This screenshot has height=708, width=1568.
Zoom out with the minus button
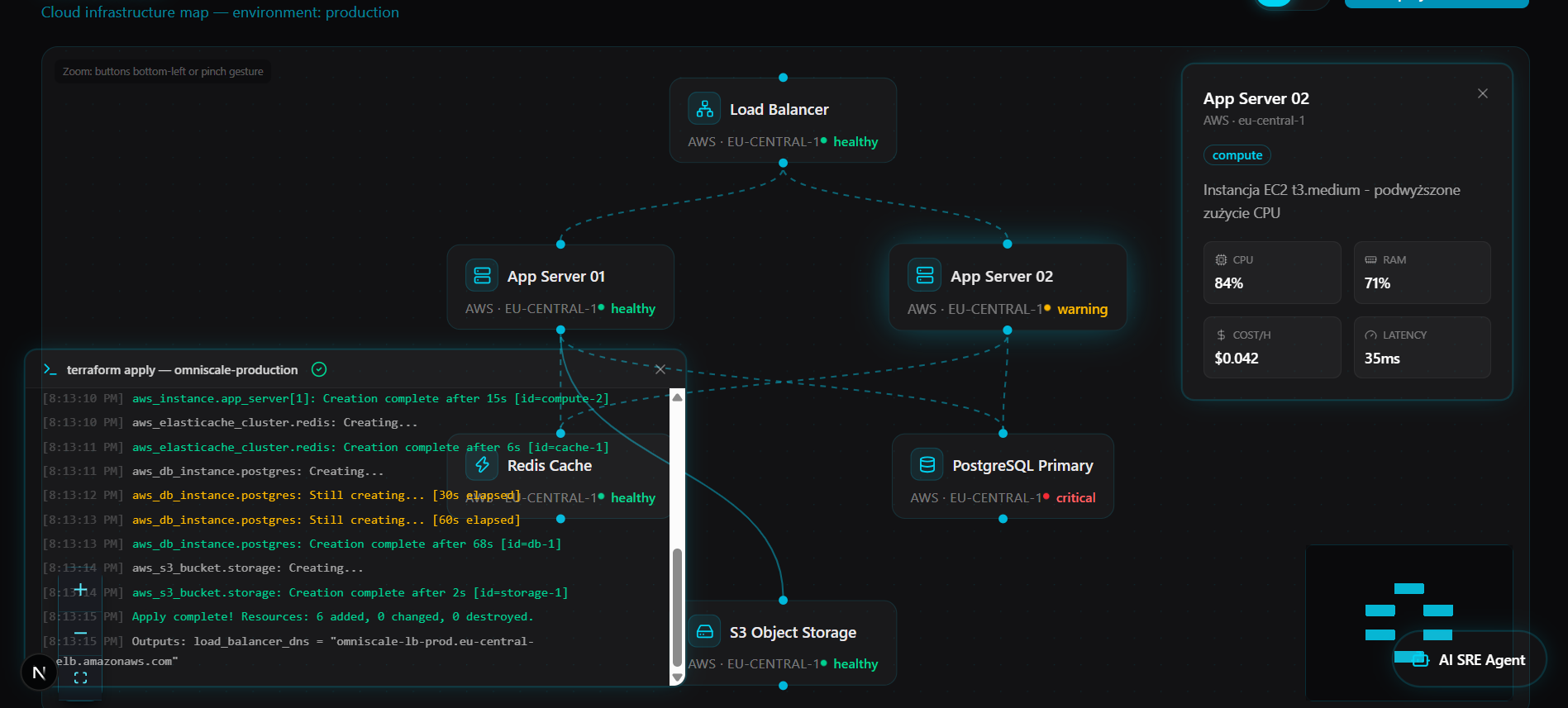[80, 633]
